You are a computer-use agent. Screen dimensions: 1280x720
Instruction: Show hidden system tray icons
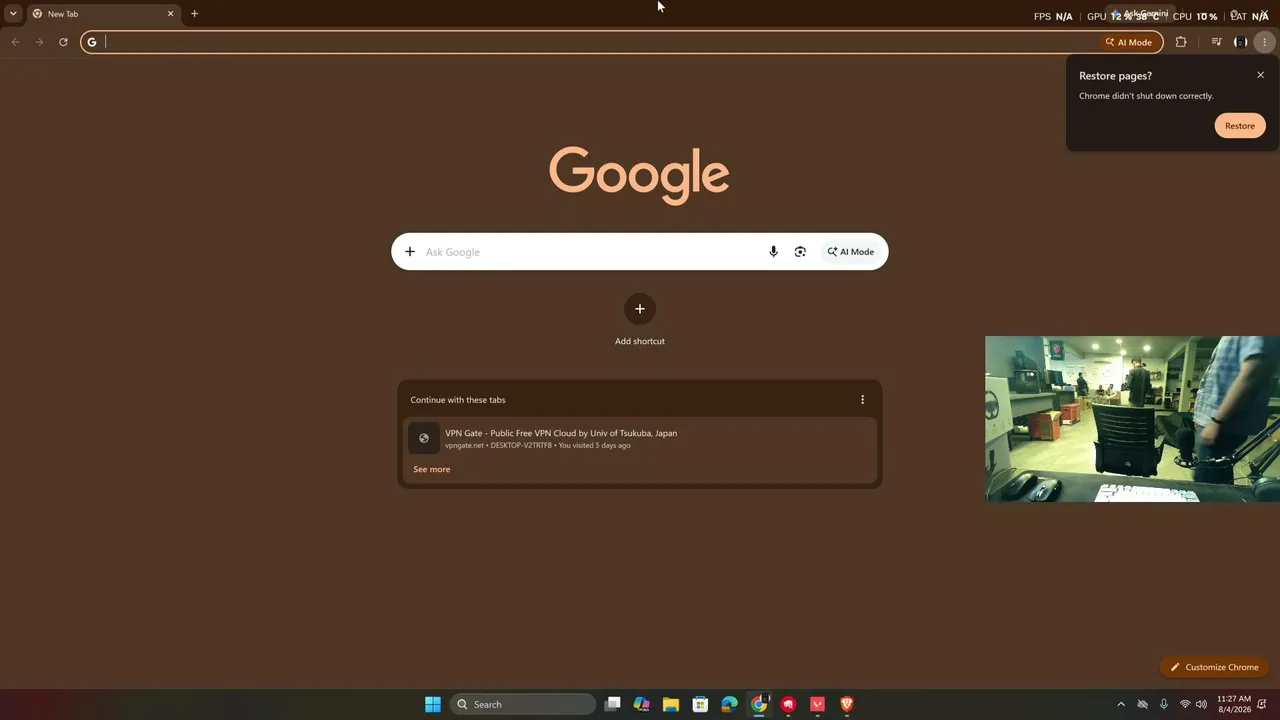[1121, 704]
